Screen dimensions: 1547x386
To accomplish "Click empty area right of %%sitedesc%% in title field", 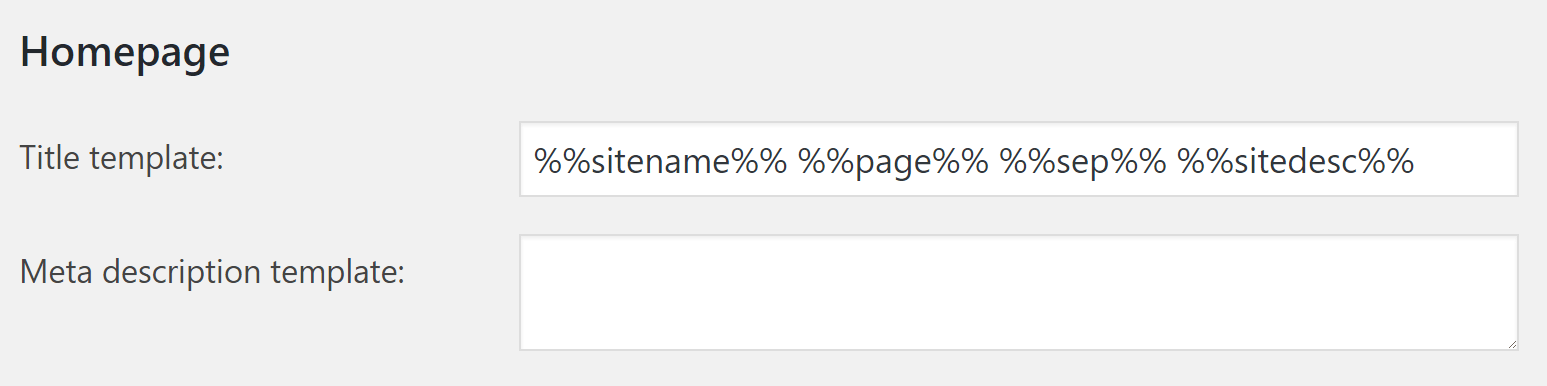I will (1465, 161).
